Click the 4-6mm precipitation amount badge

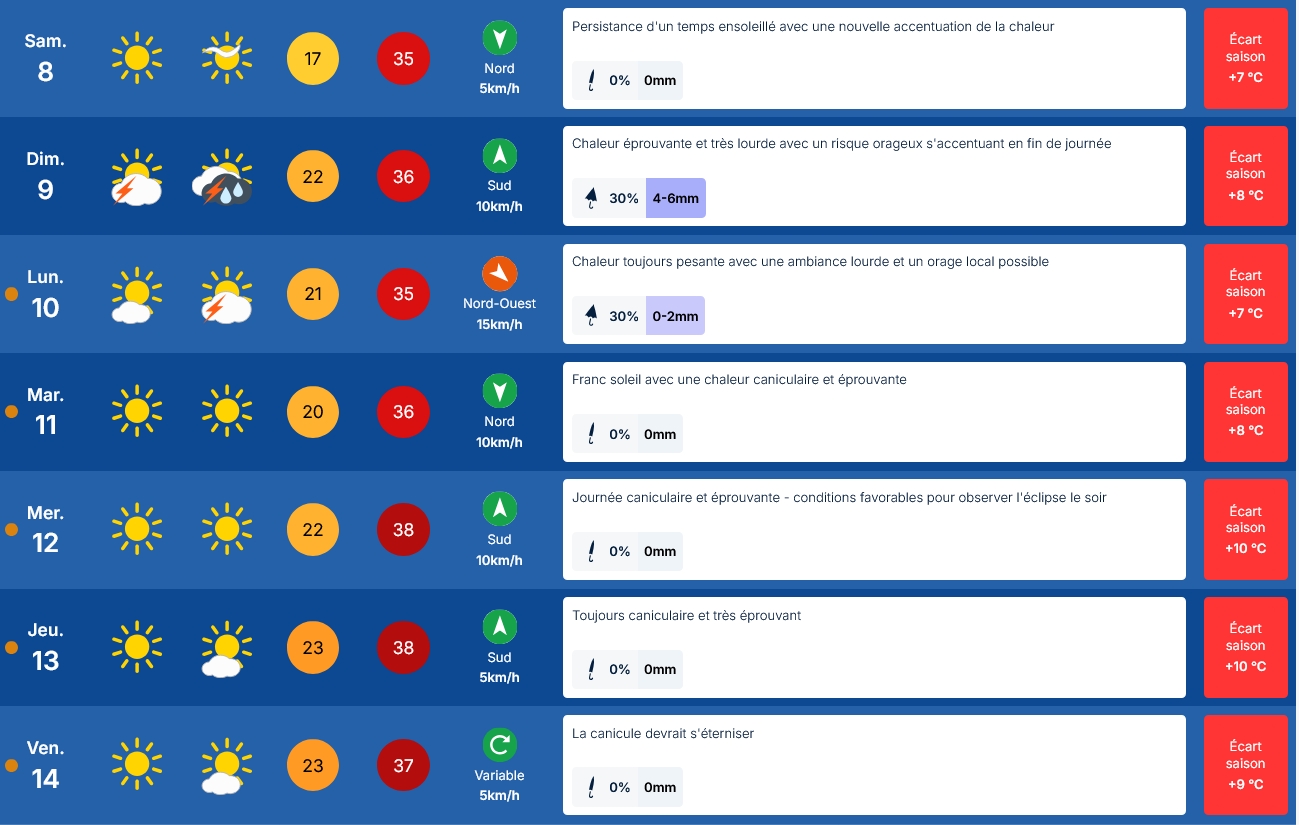(676, 198)
